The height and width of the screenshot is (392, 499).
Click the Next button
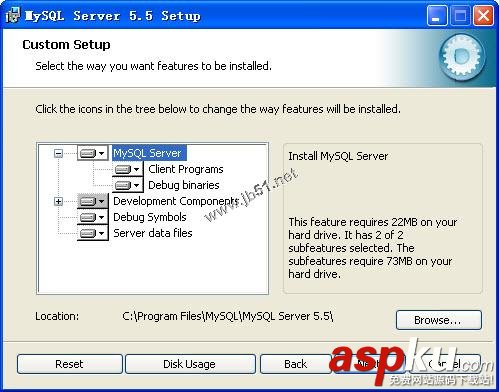(x=370, y=364)
